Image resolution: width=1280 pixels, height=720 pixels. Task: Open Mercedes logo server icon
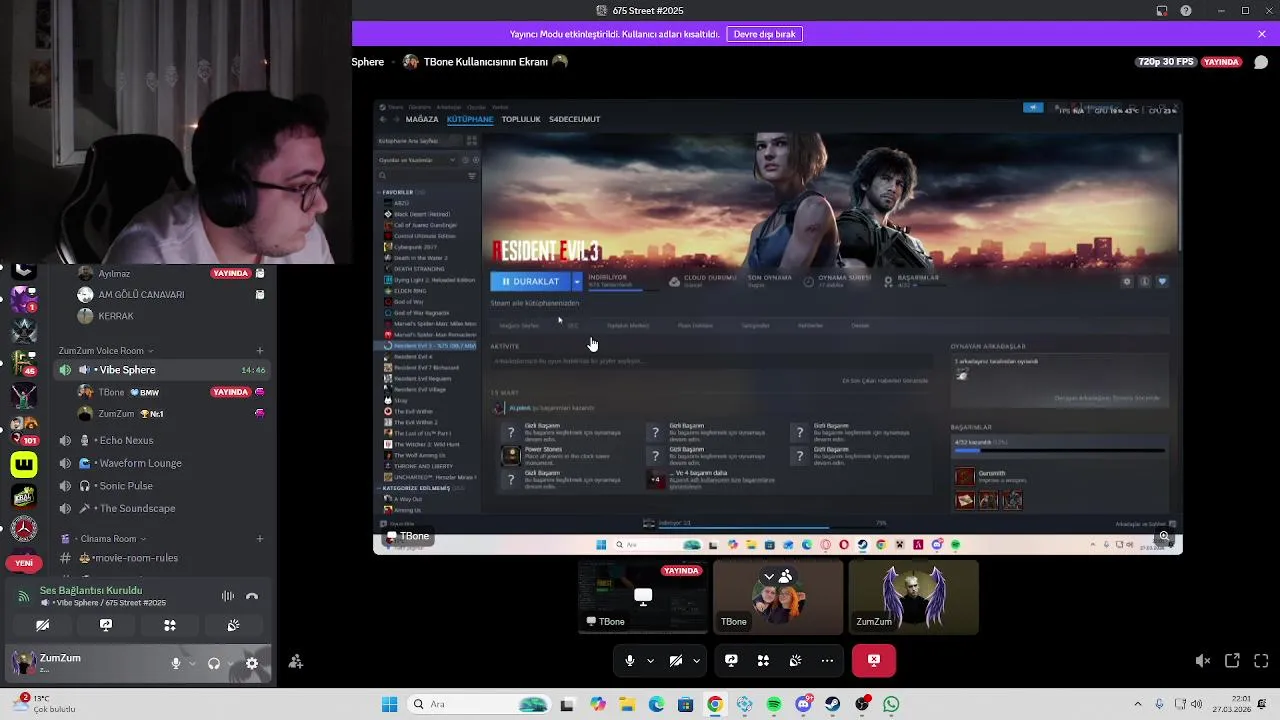[24, 529]
